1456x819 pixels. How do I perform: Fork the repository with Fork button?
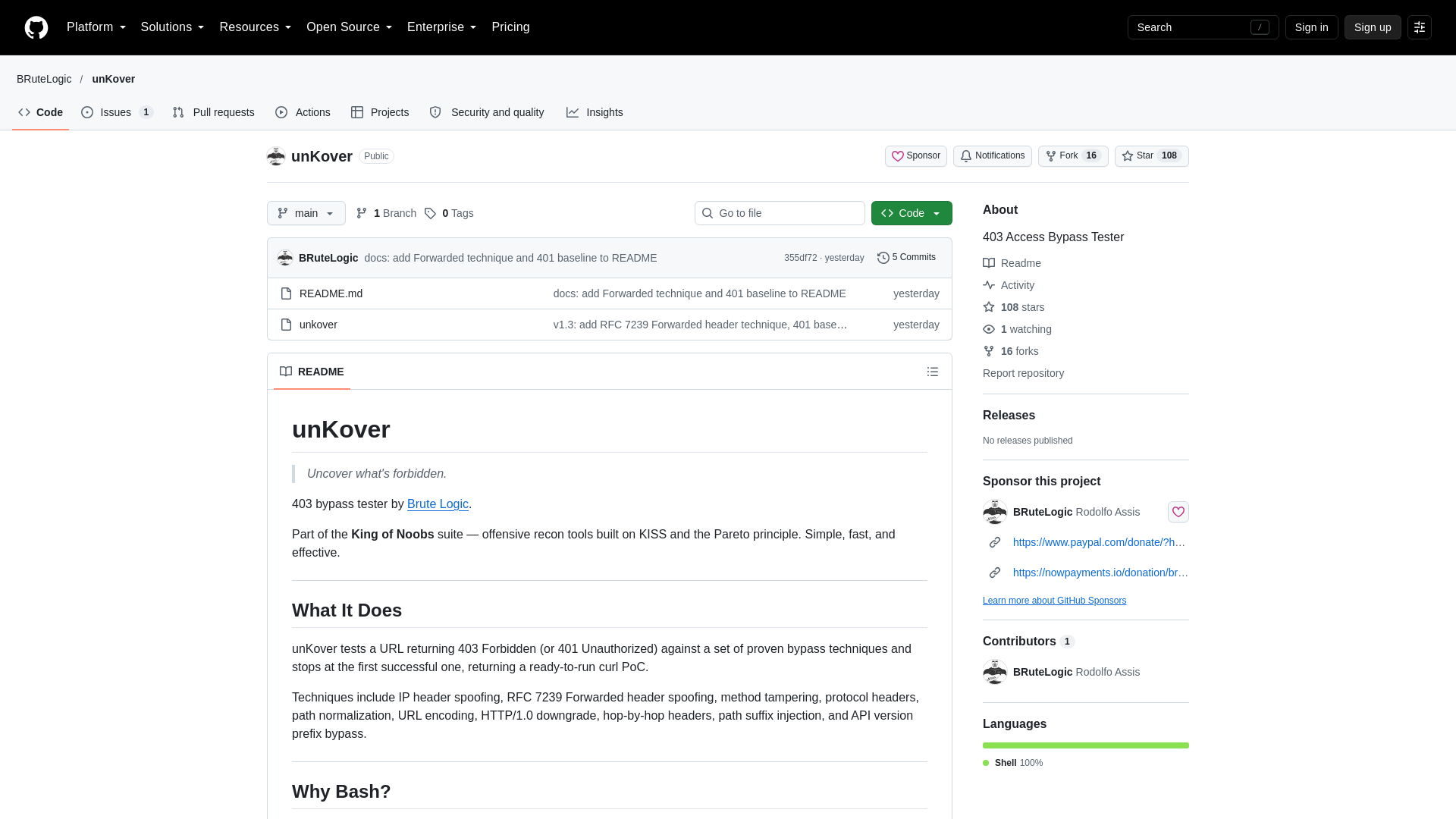click(1073, 156)
